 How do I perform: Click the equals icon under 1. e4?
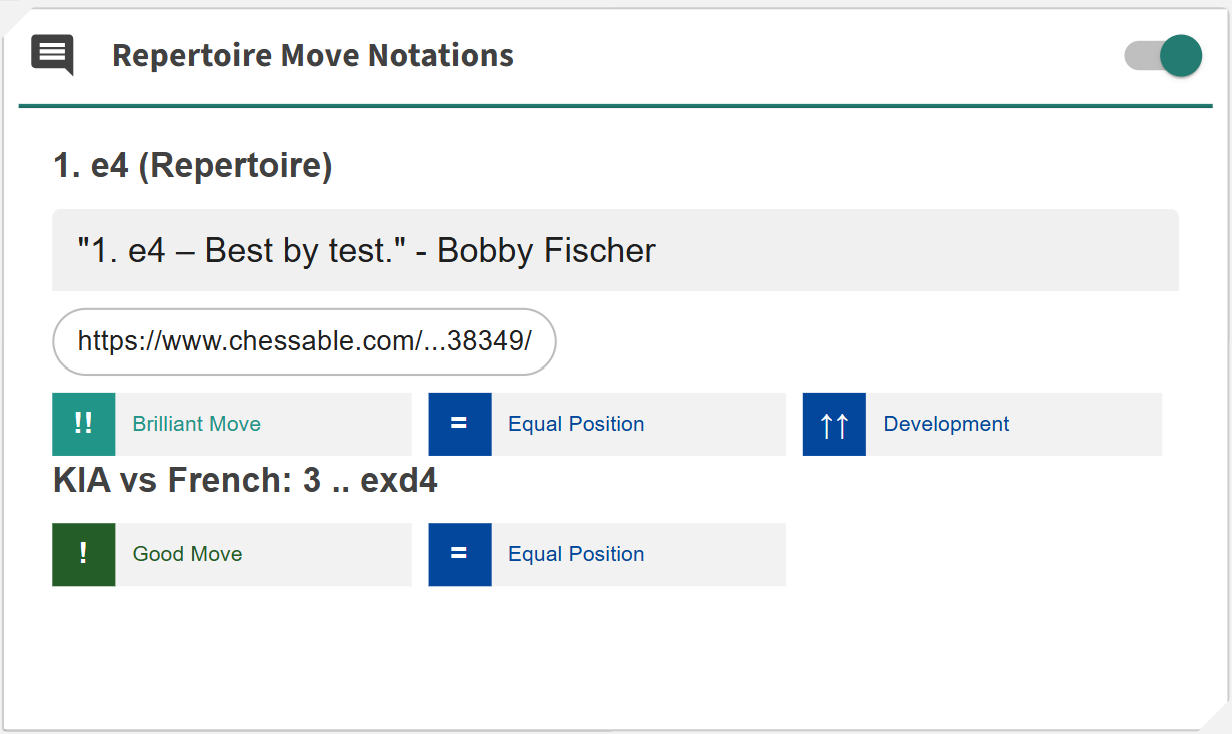[x=459, y=424]
